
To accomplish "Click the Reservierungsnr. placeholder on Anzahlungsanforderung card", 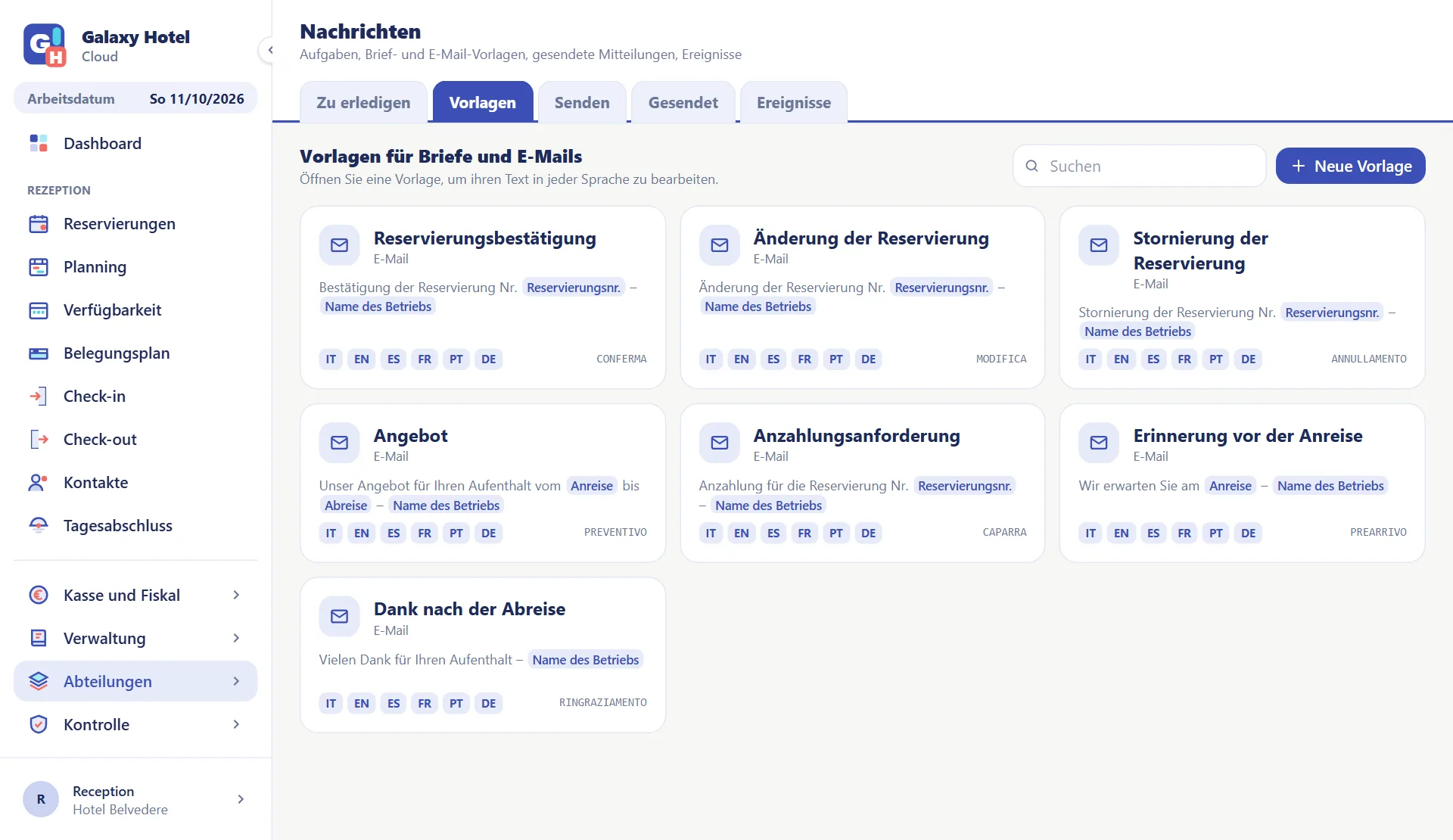I will [965, 486].
